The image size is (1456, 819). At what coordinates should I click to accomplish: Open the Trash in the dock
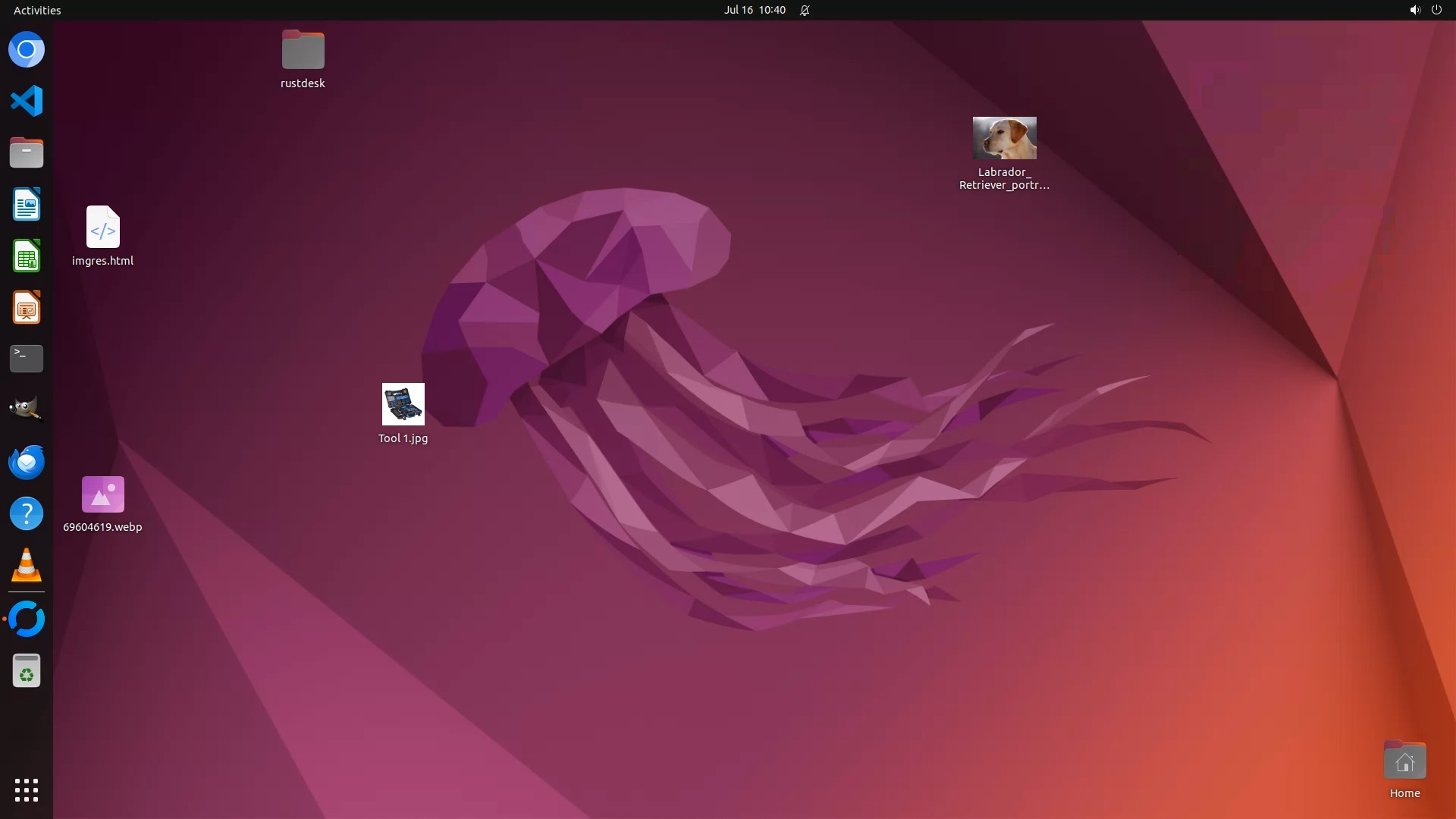point(27,670)
